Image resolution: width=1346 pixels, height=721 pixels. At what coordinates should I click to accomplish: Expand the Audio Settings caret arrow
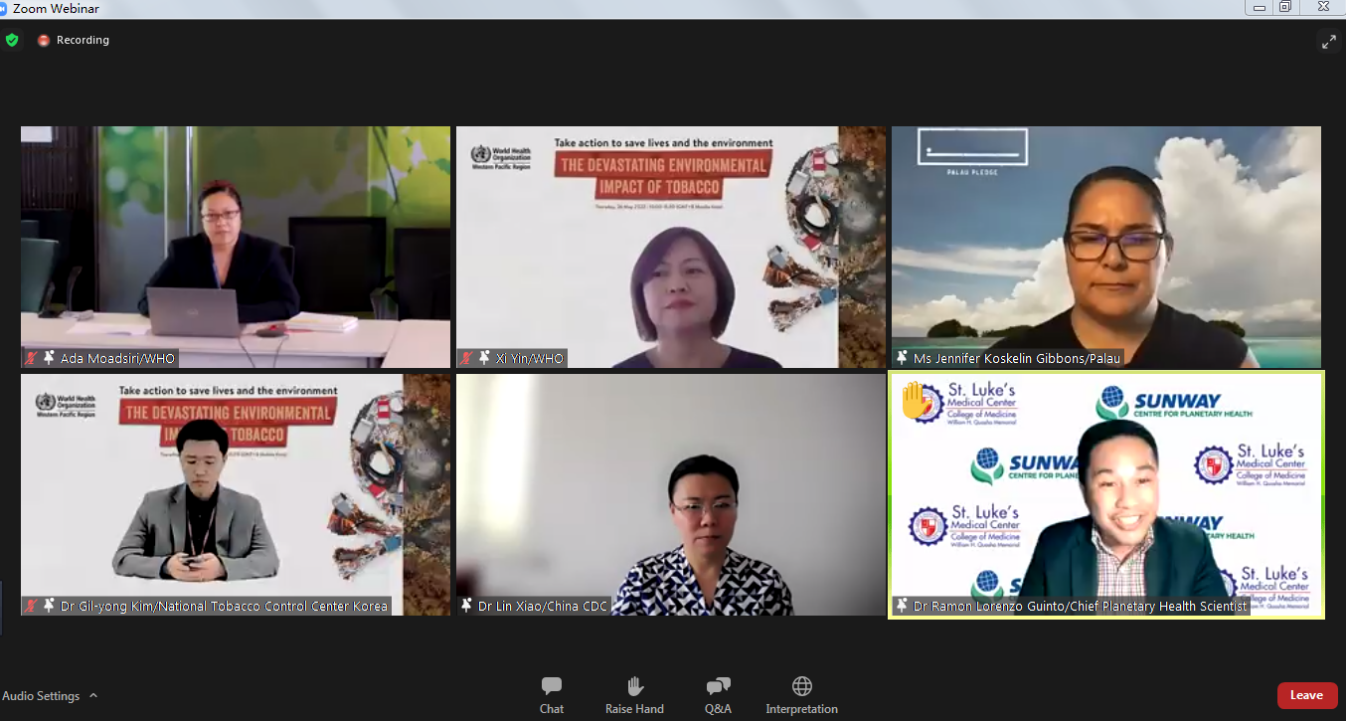tap(93, 696)
